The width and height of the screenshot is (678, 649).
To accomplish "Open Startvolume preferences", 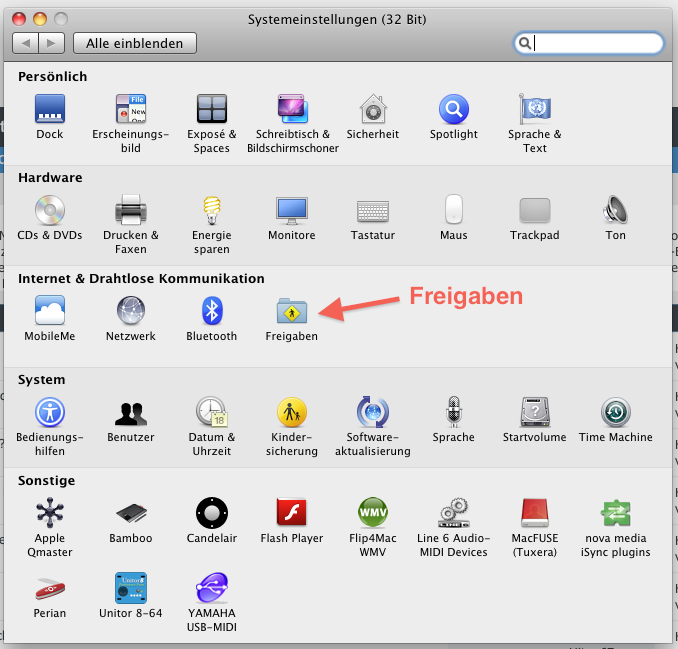I will pos(535,412).
